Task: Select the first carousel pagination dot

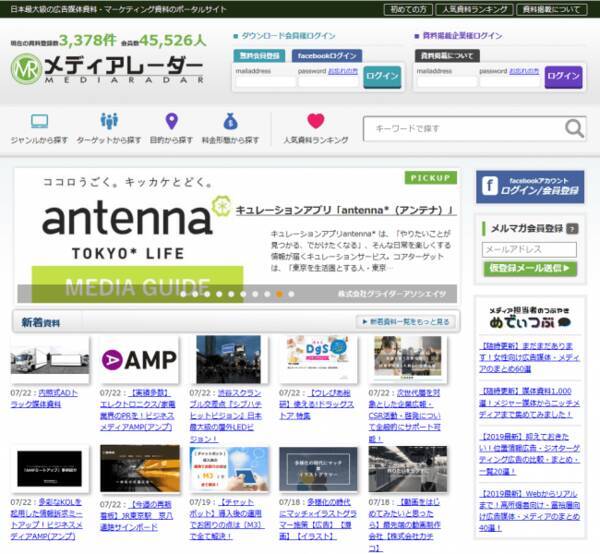Action: [183, 294]
